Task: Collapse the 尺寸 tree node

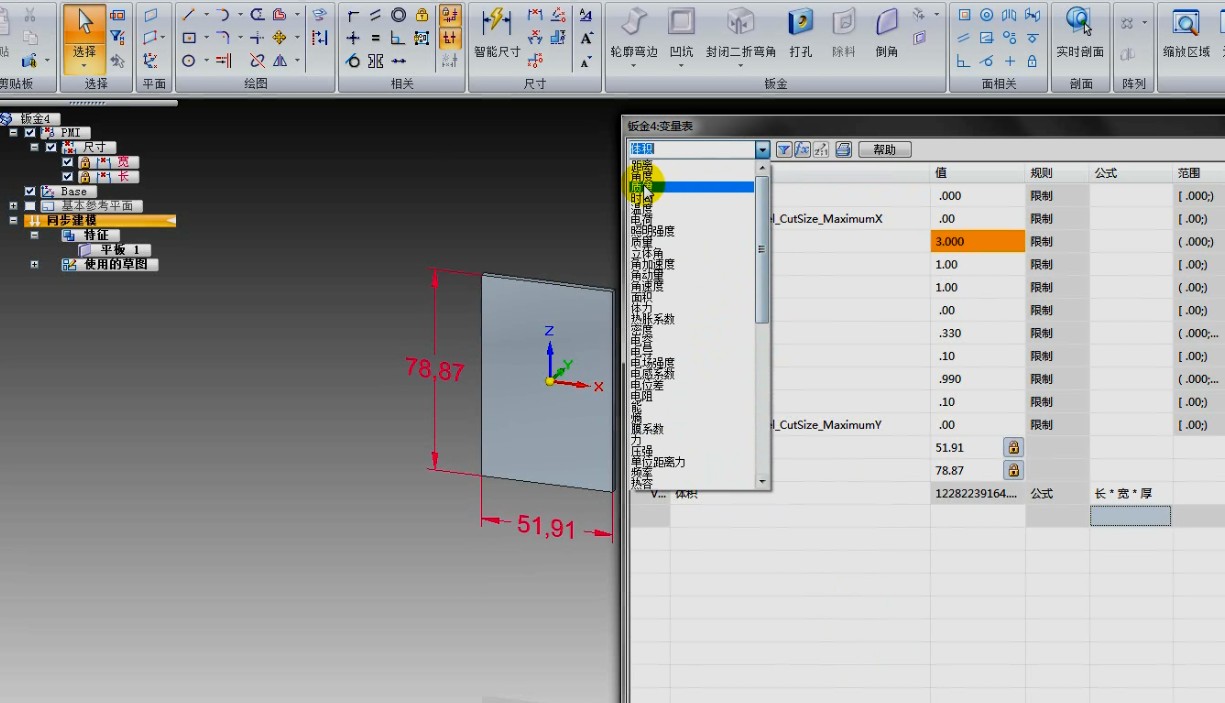Action: 34,147
